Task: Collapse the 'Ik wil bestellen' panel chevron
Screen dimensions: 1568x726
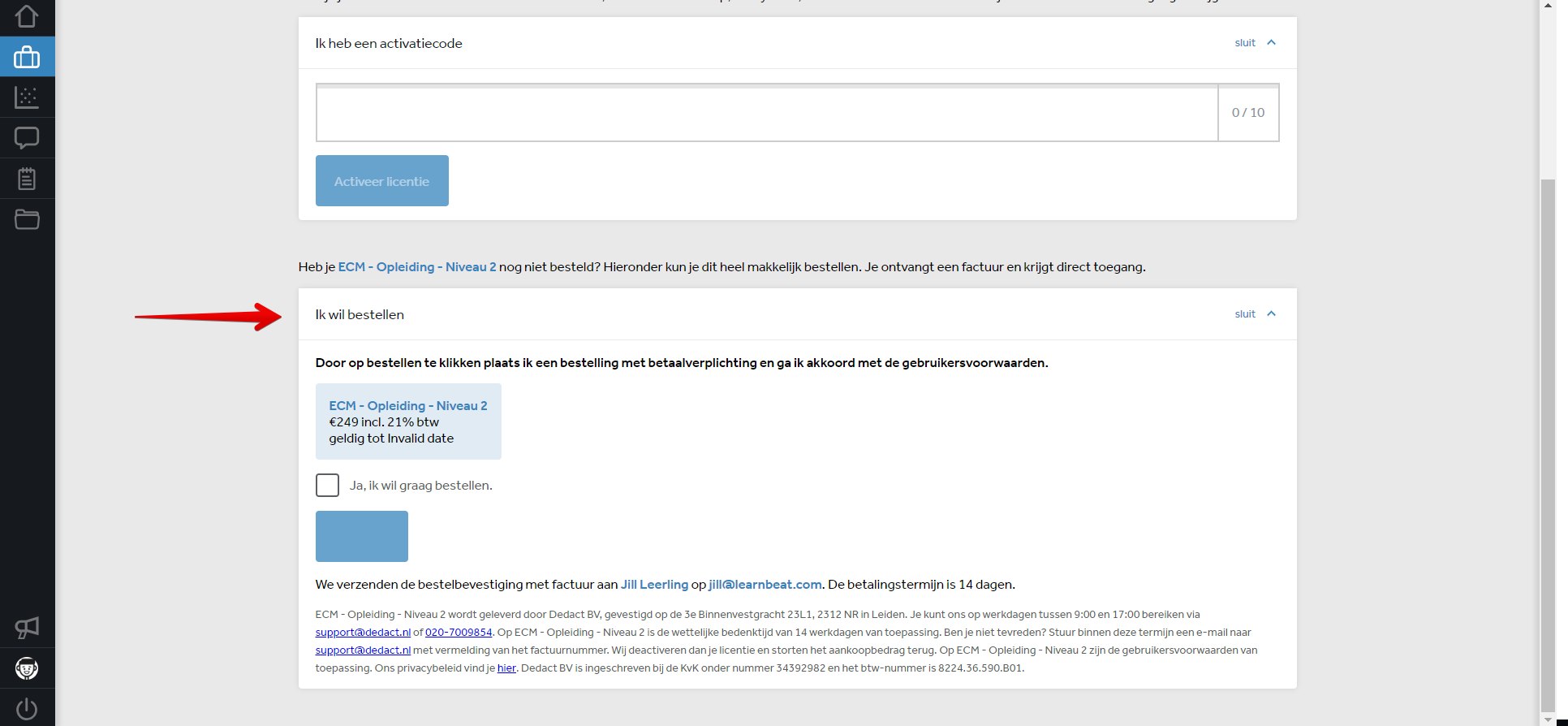Action: coord(1271,314)
